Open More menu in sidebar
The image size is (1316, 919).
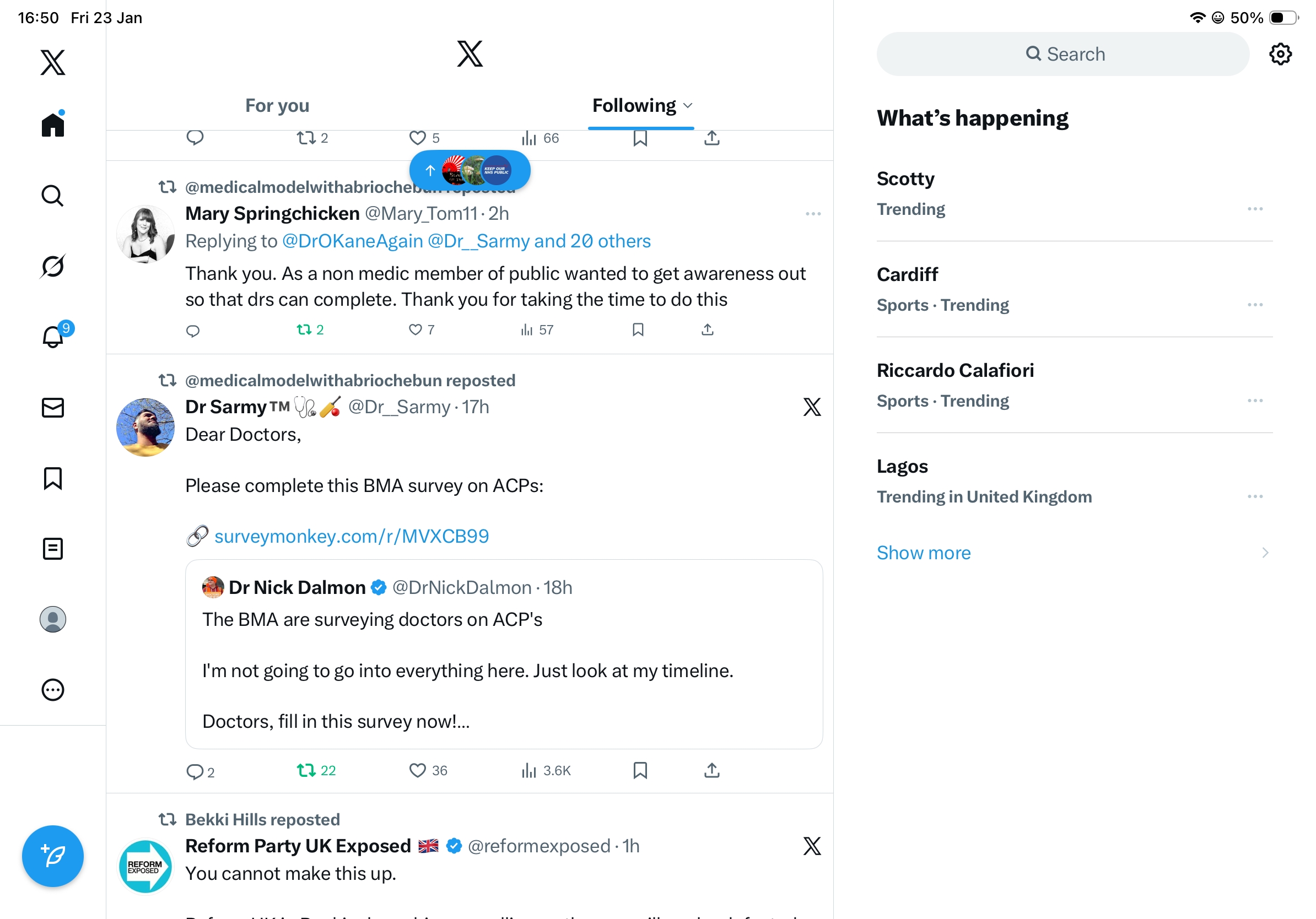tap(53, 690)
